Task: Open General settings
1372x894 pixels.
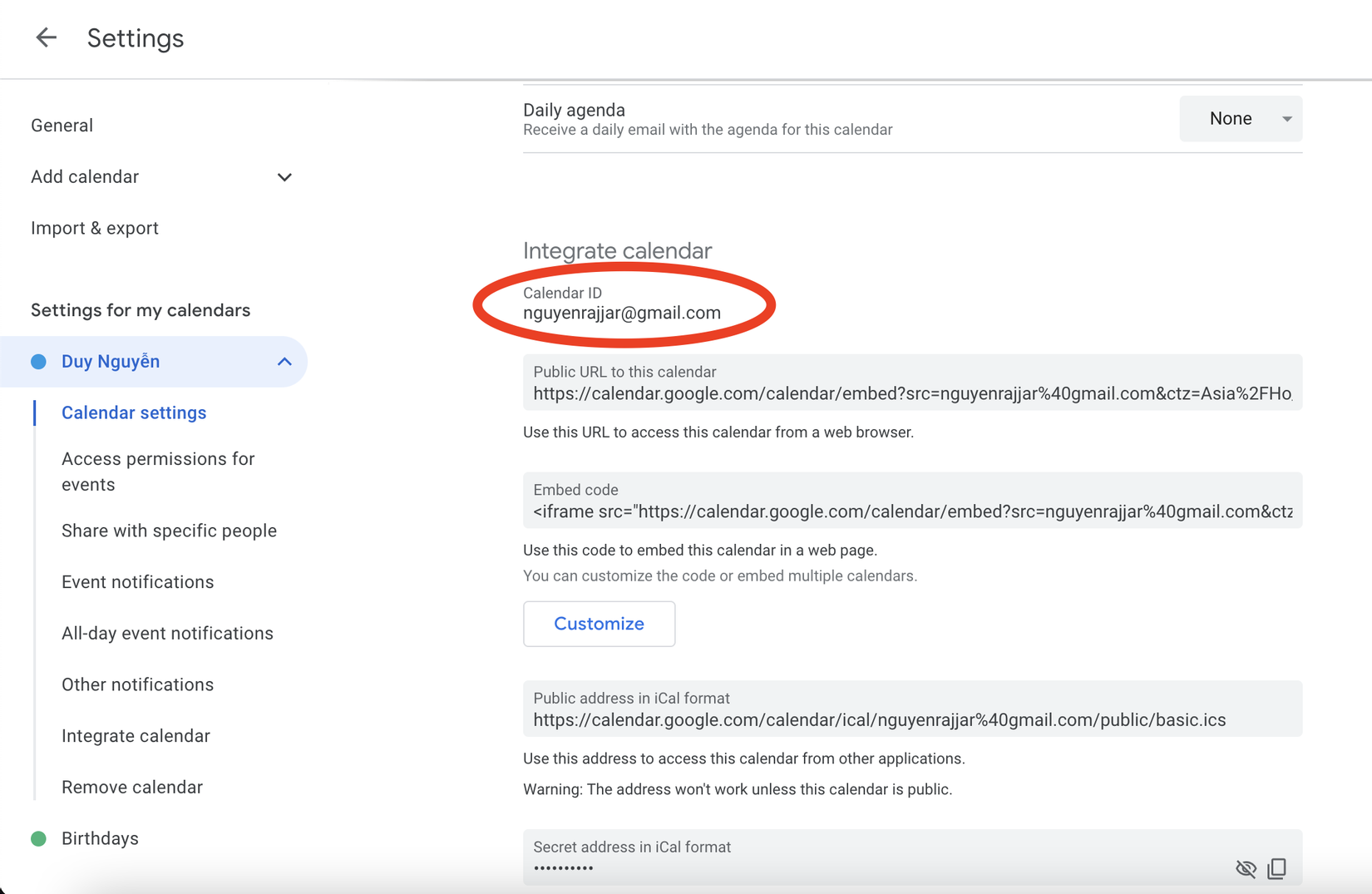Action: click(62, 126)
